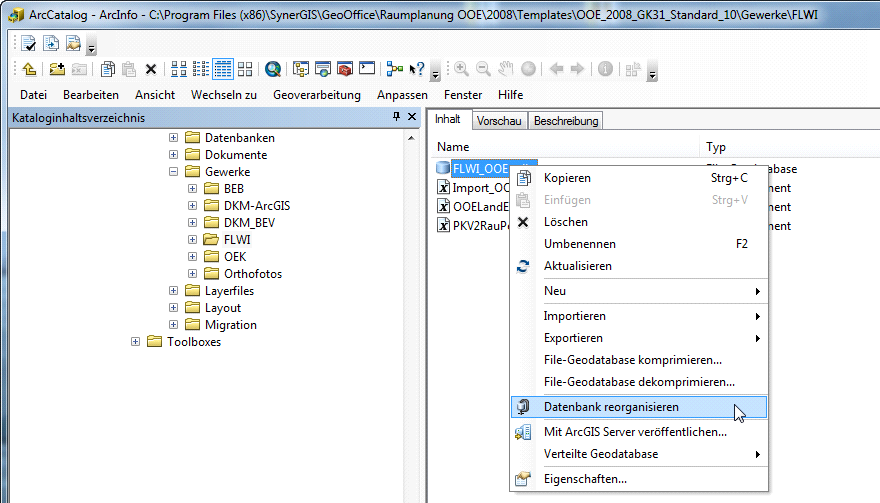Open the ArcToolbox window icon
The width and height of the screenshot is (880, 503).
tap(345, 69)
